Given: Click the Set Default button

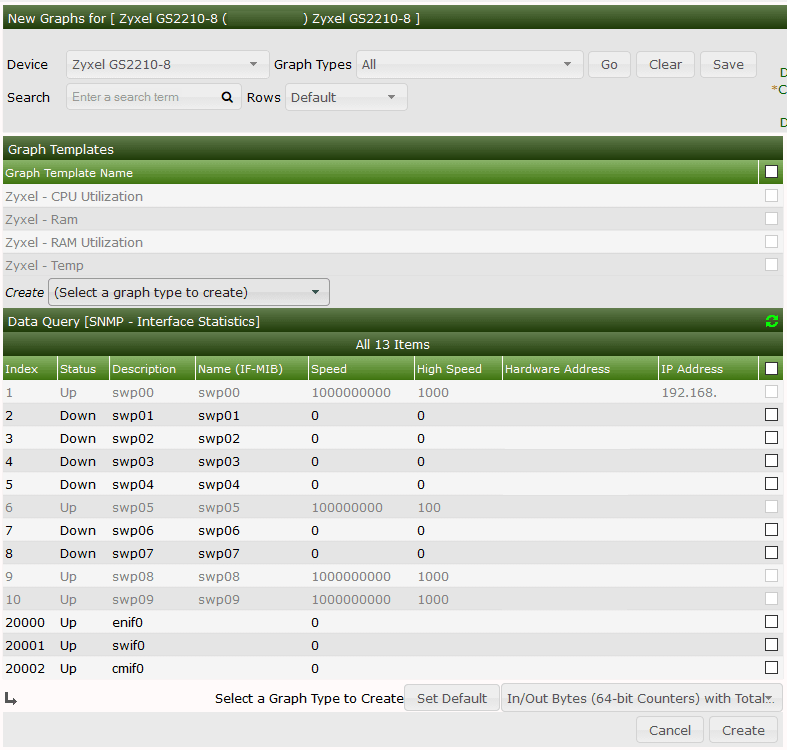Looking at the screenshot, I should [x=451, y=698].
